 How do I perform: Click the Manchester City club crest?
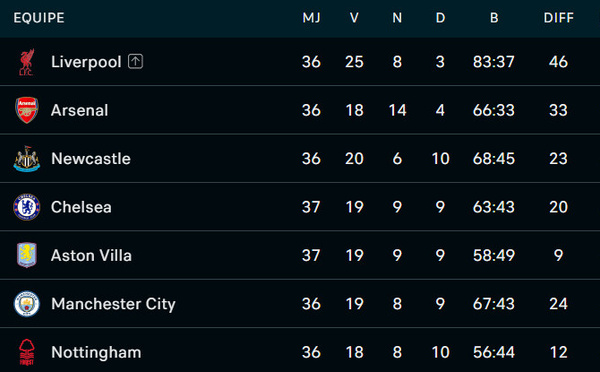click(x=27, y=304)
